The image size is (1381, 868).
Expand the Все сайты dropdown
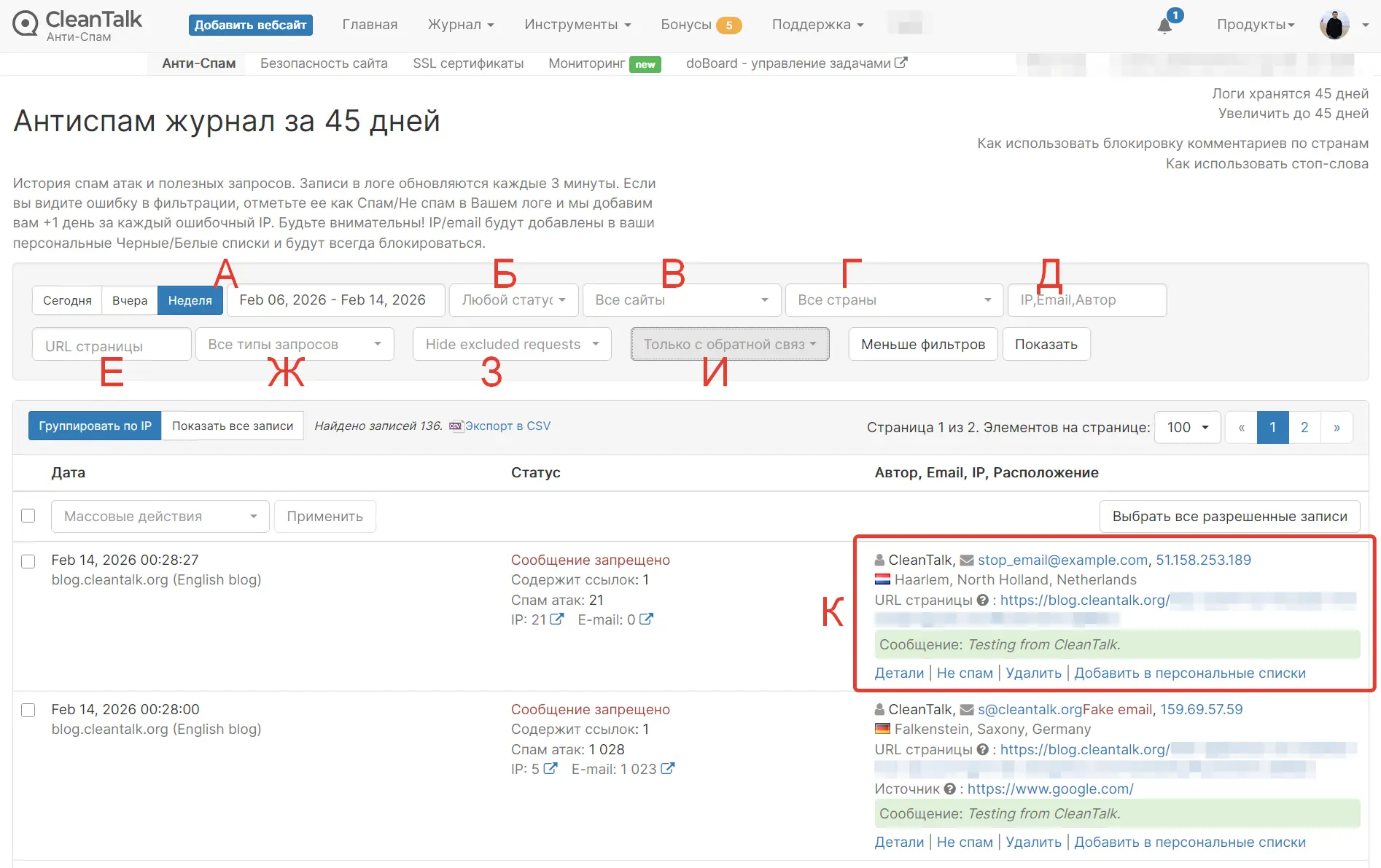click(x=680, y=300)
